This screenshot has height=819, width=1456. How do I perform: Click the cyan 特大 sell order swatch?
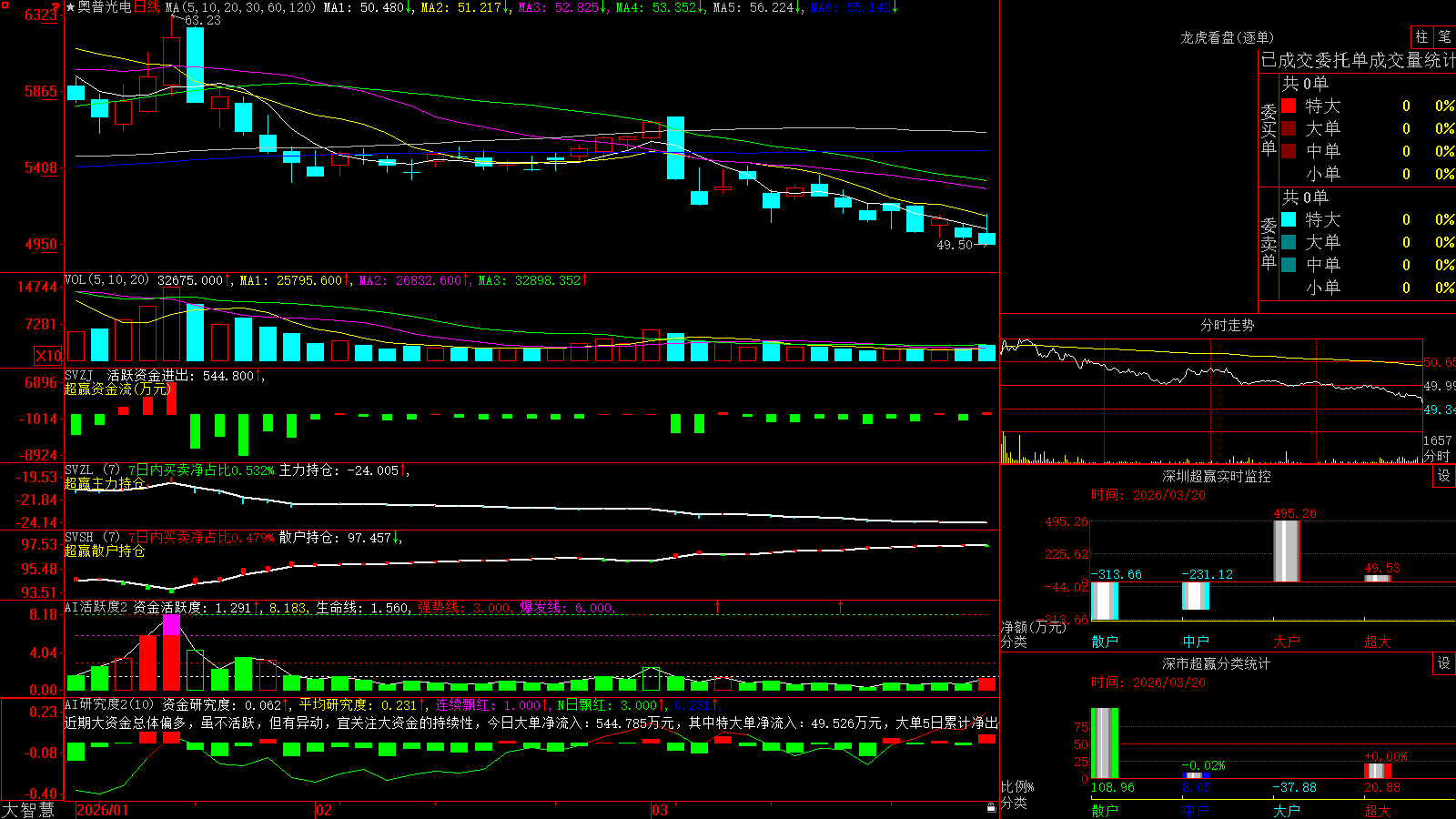pyautogui.click(x=1289, y=219)
